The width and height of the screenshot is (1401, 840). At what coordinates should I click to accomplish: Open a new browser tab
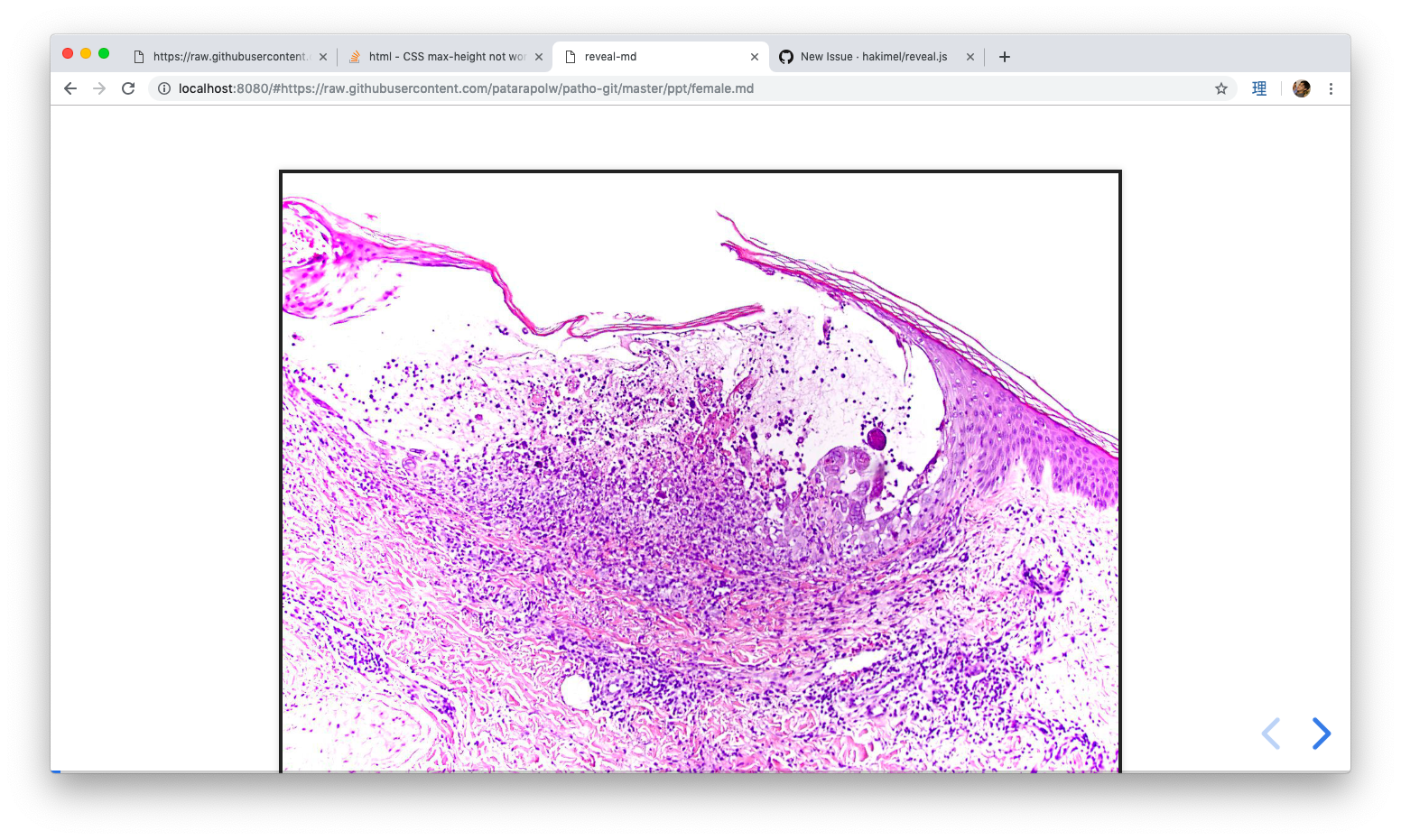click(x=1005, y=57)
